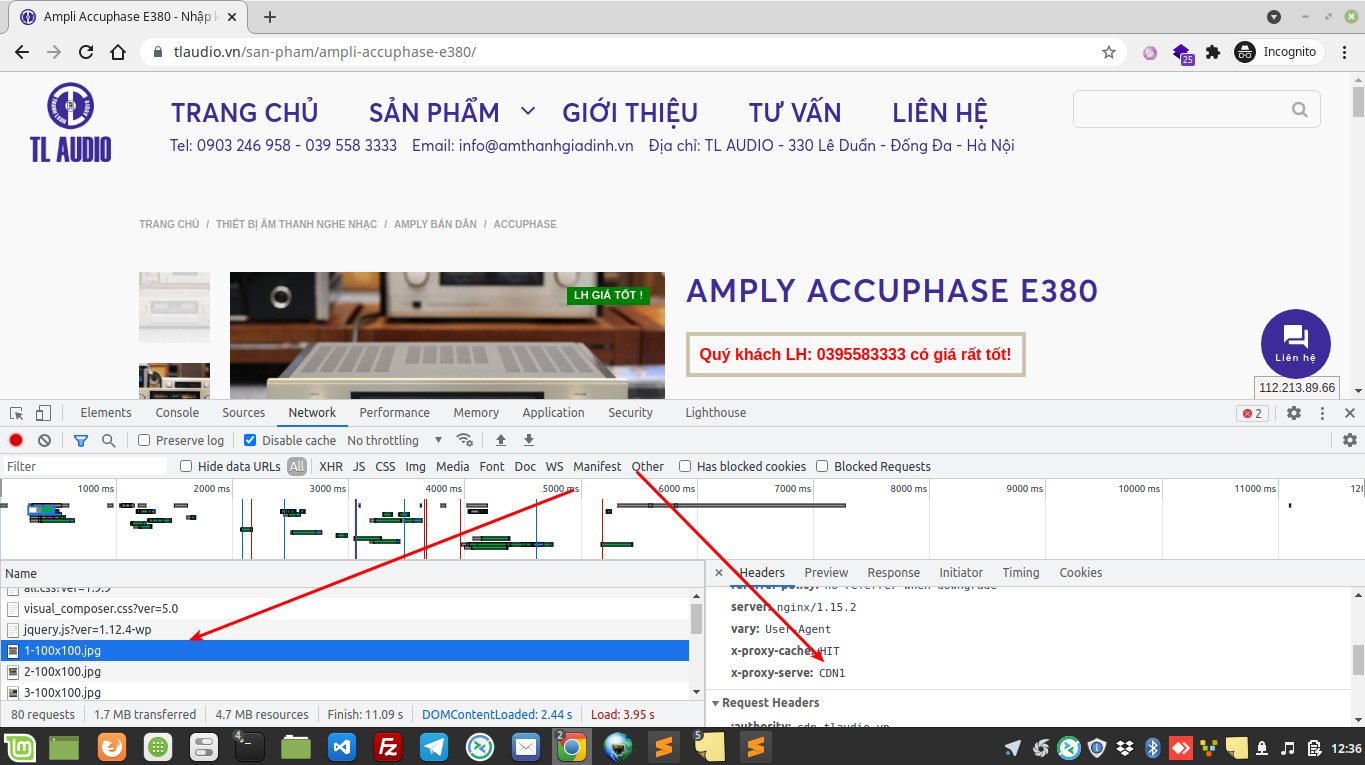Viewport: 1365px width, 765px height.
Task: Open terminal from the taskbar
Action: tap(248, 746)
